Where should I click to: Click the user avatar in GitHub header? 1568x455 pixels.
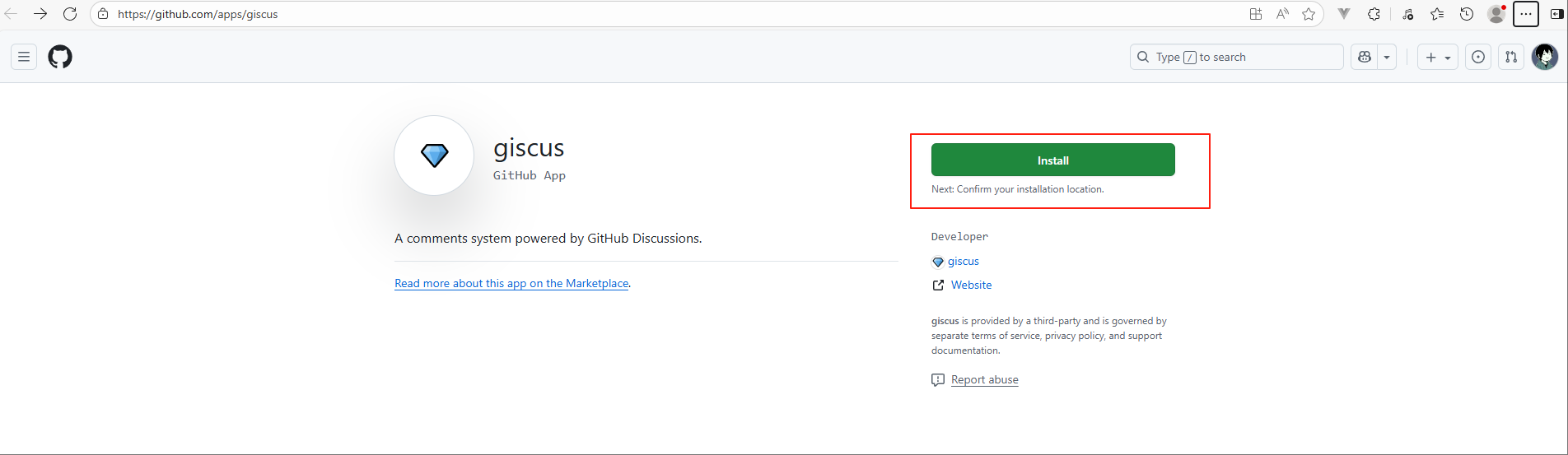click(1544, 57)
